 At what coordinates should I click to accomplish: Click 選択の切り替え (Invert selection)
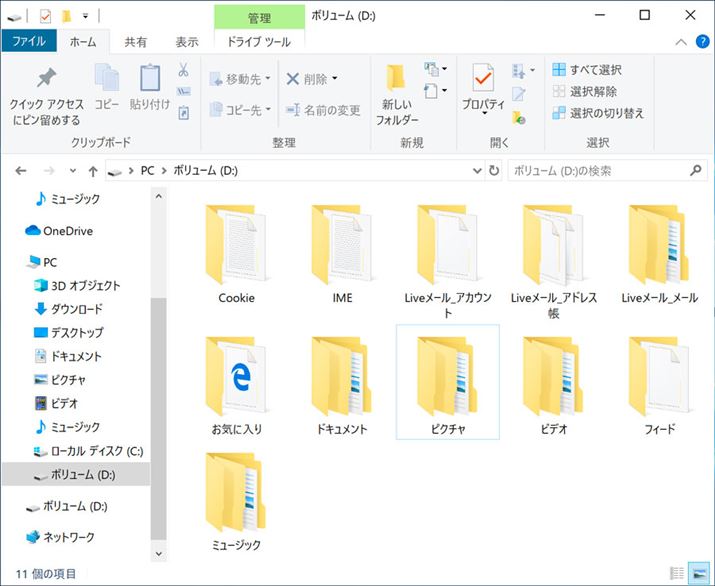[x=597, y=113]
